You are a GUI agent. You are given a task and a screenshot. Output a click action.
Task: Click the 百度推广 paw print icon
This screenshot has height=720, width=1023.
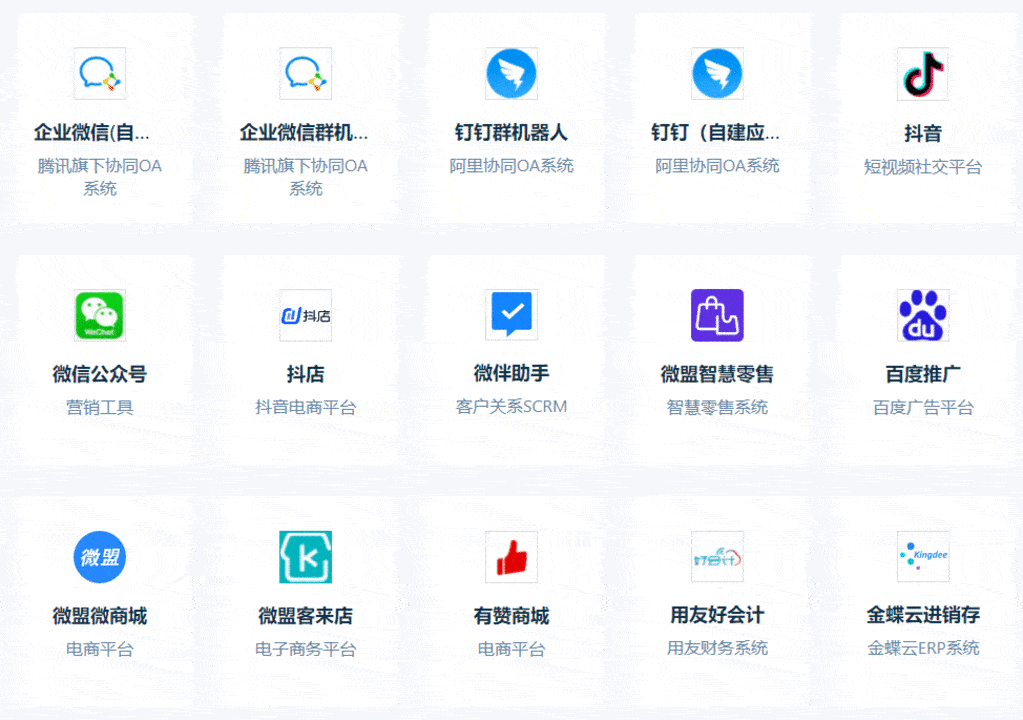click(x=921, y=314)
